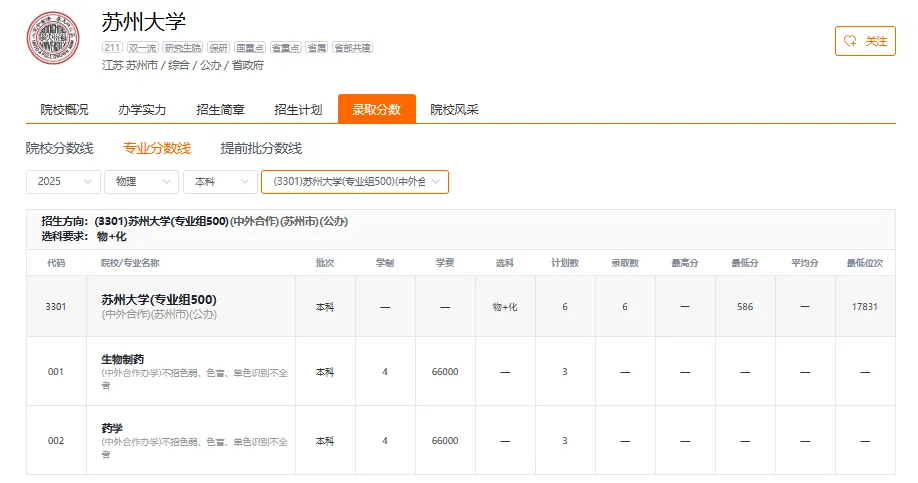Click the Soochow University logo

point(53,38)
